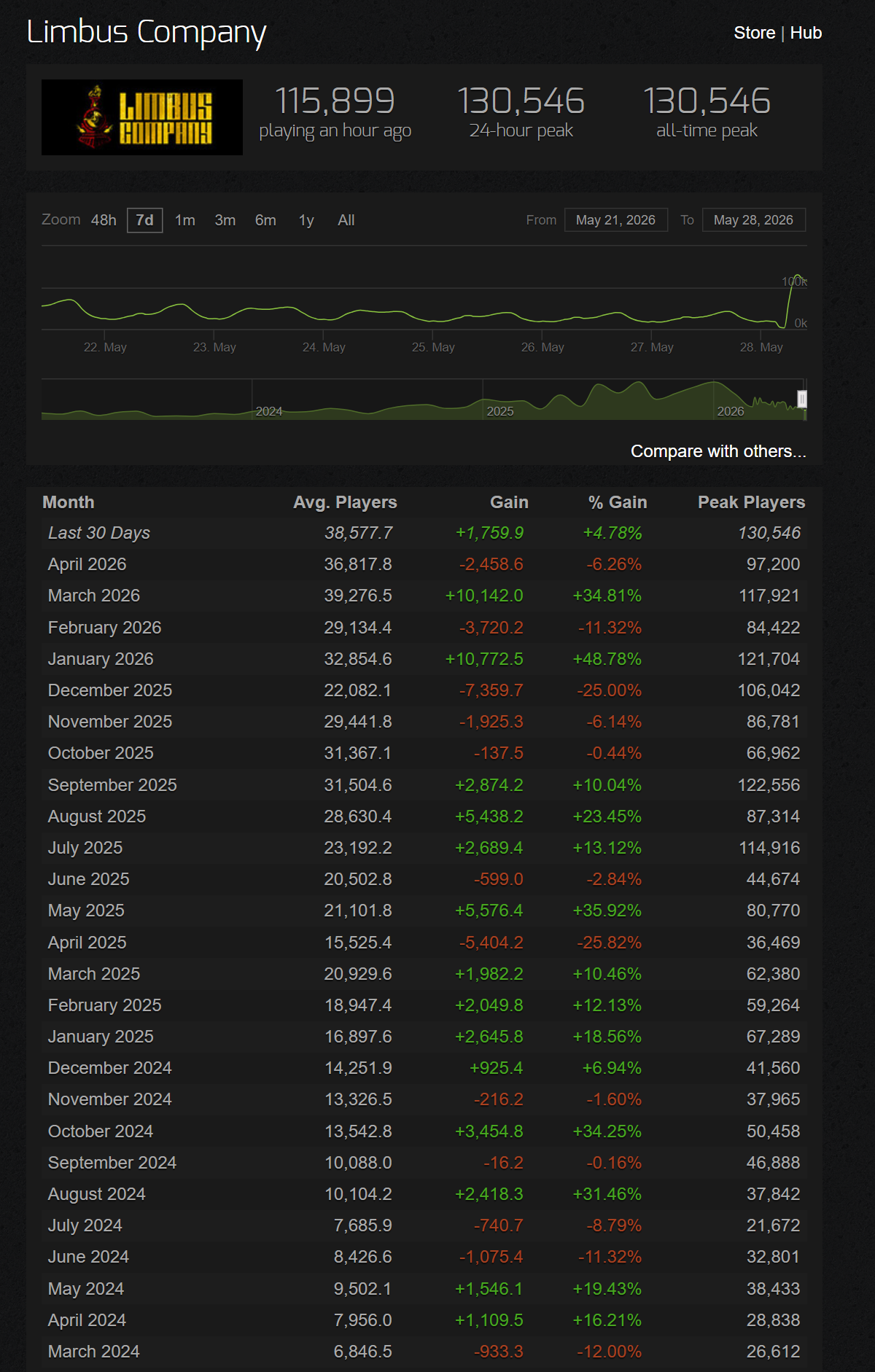
Task: Click the Last 30 Days row label
Action: [x=99, y=533]
